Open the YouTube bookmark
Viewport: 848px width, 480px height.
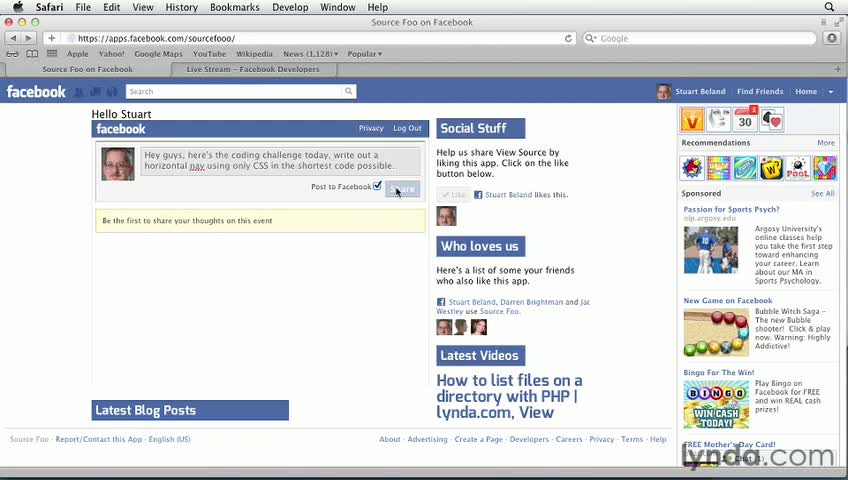click(x=209, y=54)
